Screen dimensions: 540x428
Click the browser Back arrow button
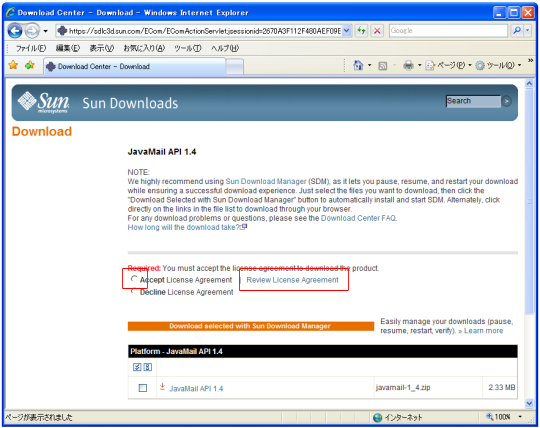(15, 31)
